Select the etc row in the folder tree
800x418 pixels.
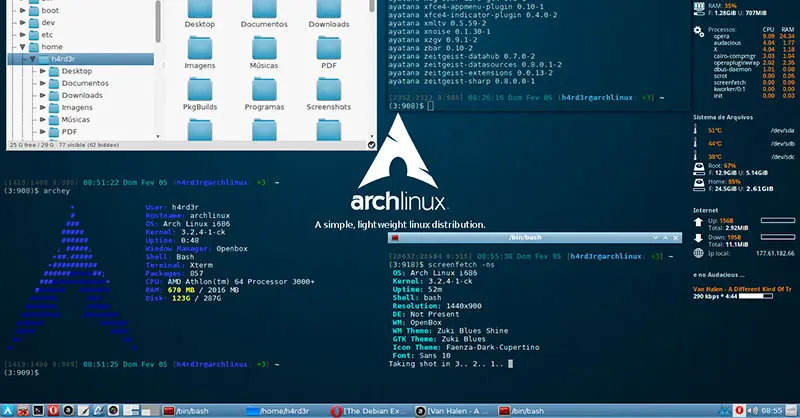[81, 35]
